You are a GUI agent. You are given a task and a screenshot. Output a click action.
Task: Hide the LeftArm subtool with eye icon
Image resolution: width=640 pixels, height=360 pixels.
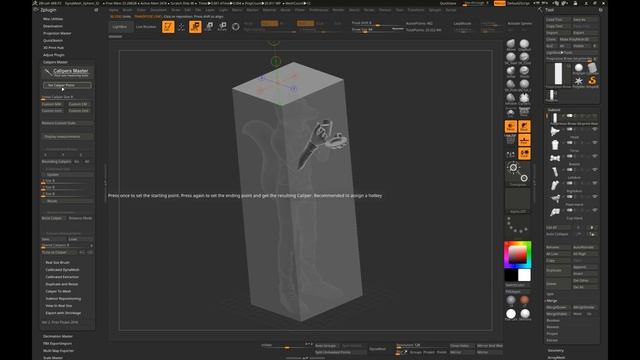point(595,169)
